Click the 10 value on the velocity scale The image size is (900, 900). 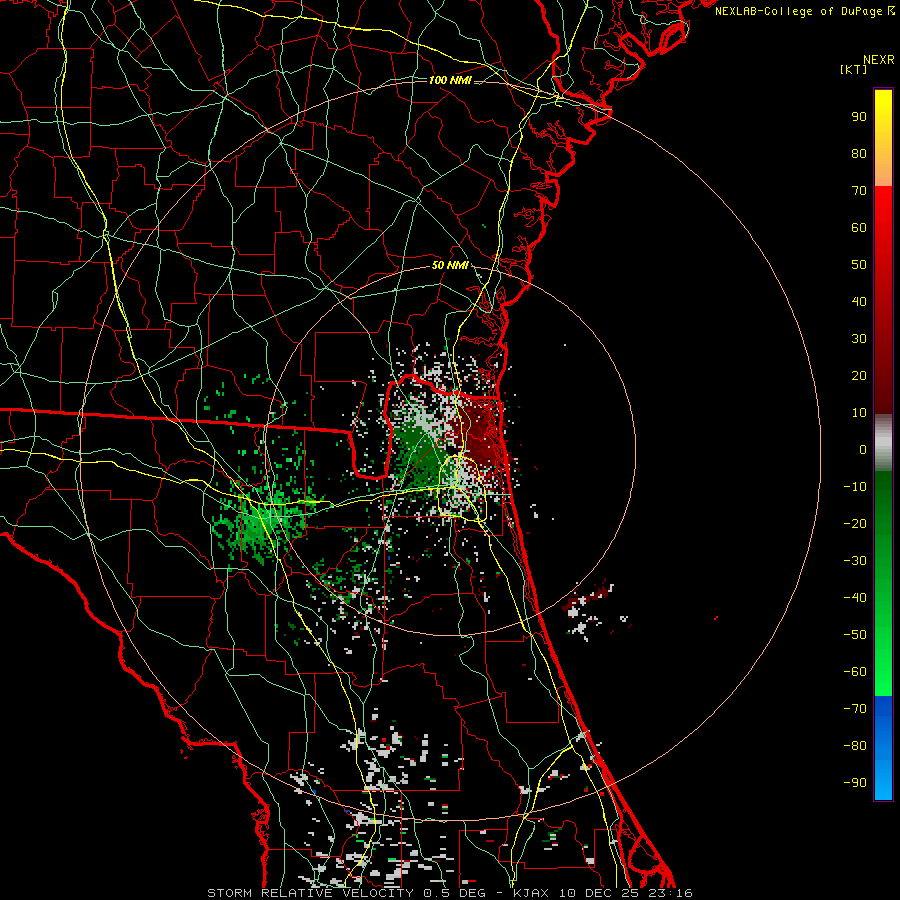[x=859, y=413]
